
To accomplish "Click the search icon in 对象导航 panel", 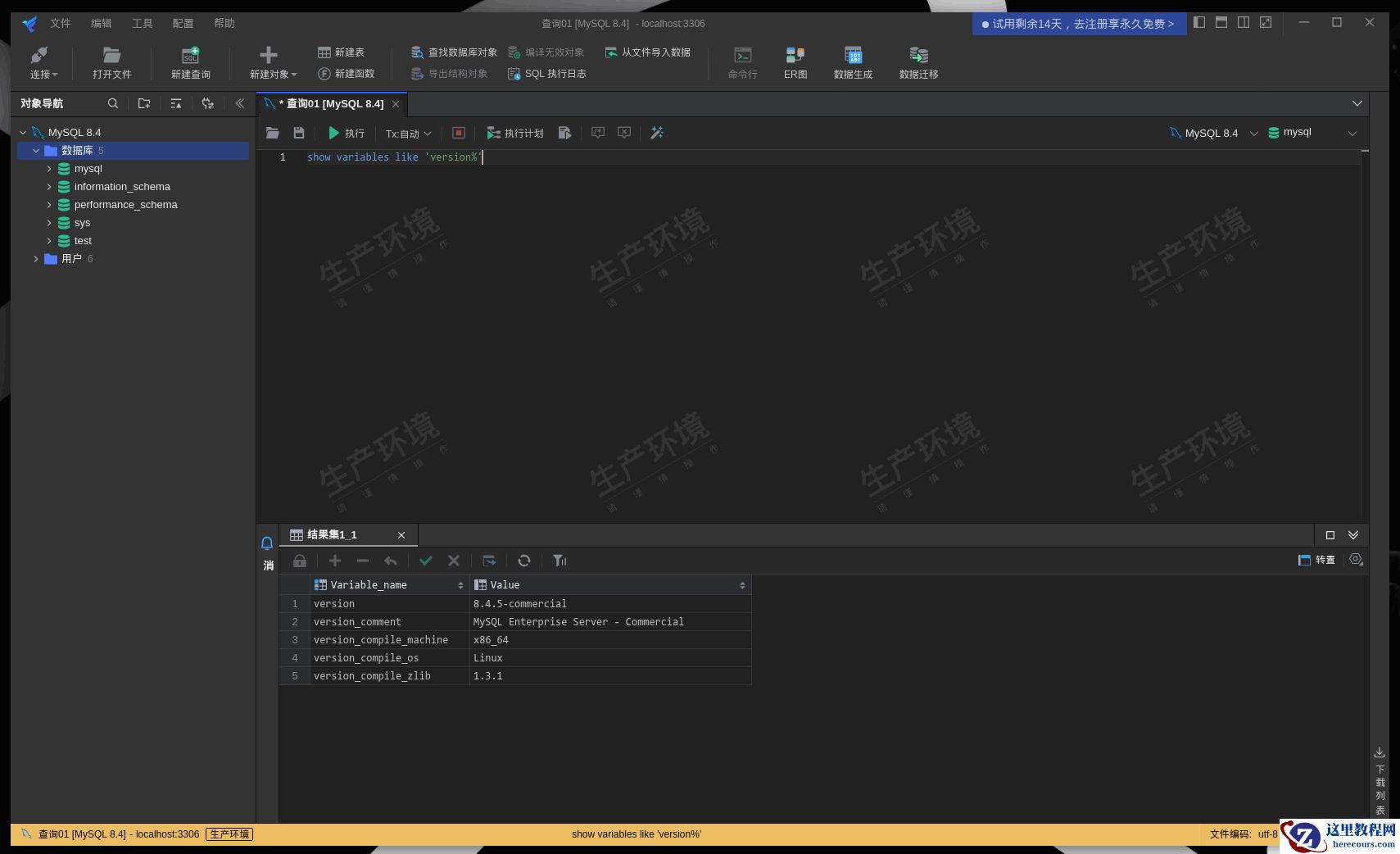I will 113,103.
